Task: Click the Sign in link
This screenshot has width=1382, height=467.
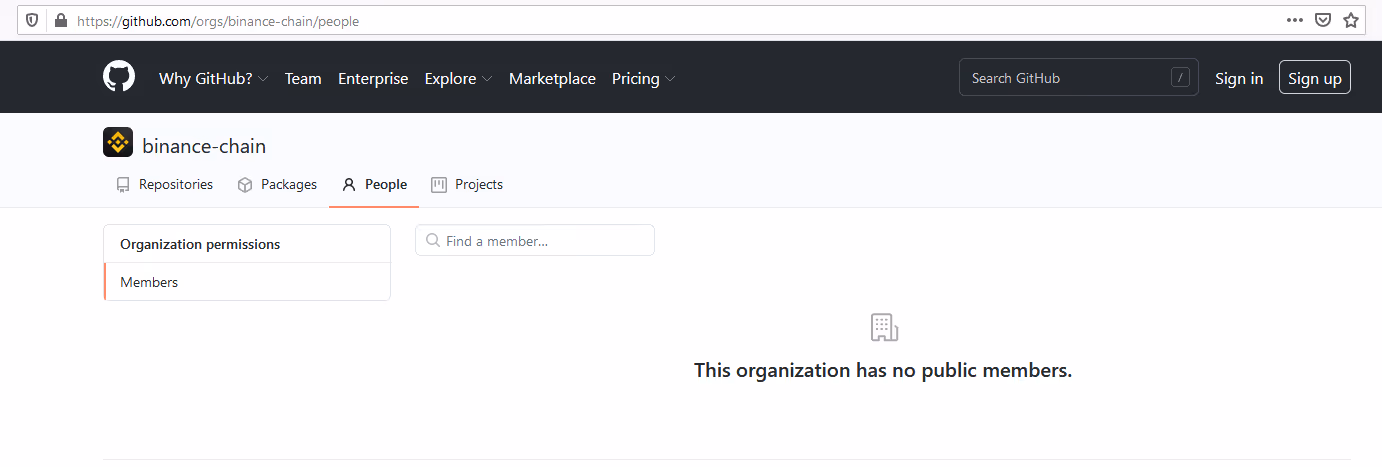Action: [1238, 78]
